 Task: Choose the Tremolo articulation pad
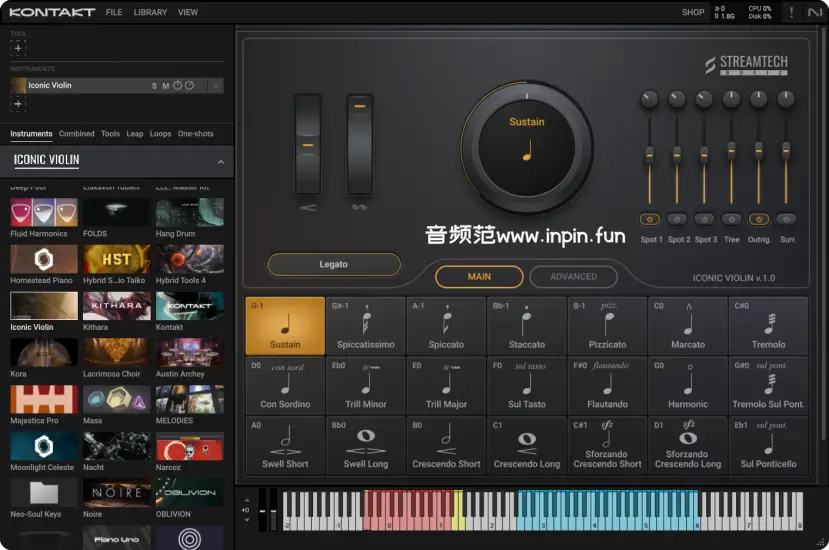768,326
